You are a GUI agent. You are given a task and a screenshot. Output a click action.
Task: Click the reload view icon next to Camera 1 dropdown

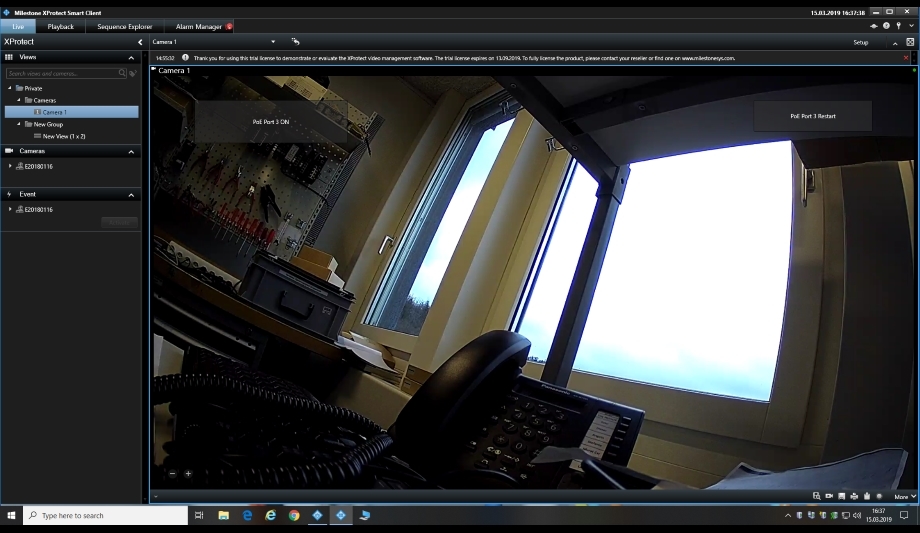pos(295,42)
